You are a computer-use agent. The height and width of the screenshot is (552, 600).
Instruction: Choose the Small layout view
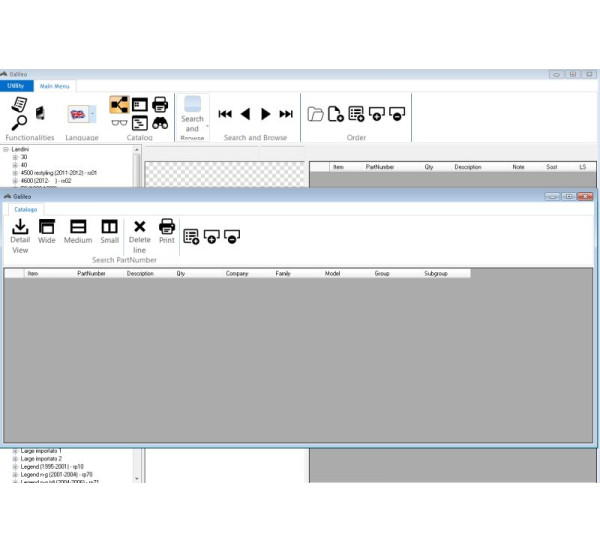(109, 227)
